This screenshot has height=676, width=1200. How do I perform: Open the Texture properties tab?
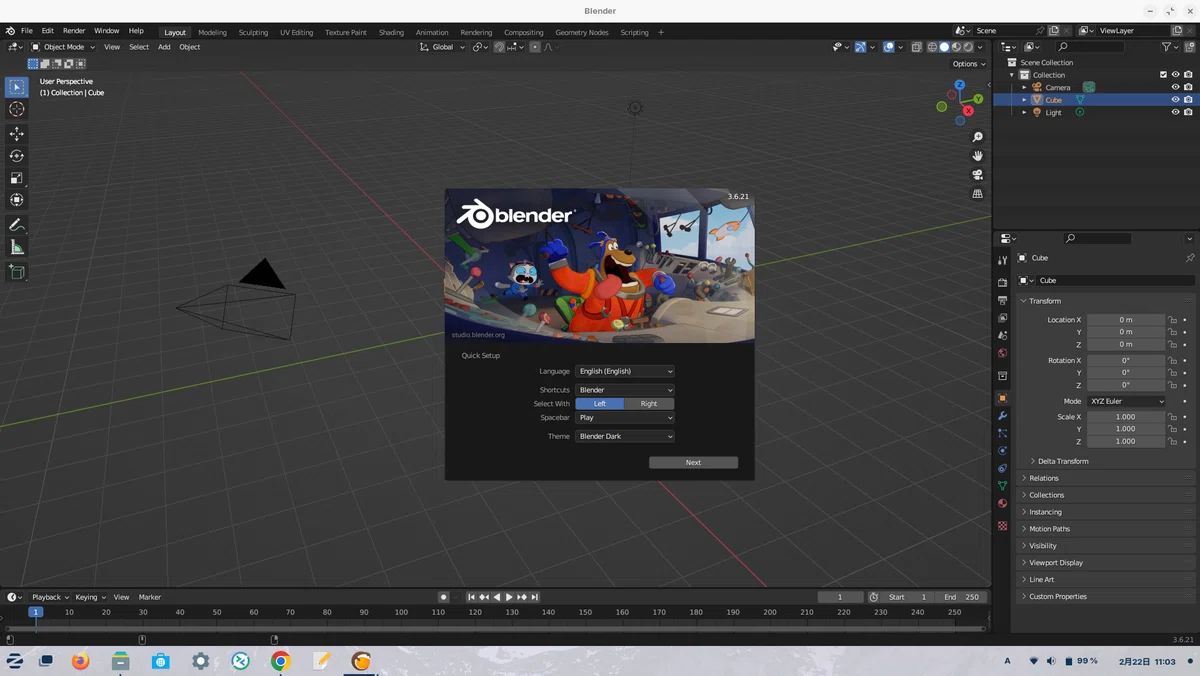pos(1002,526)
